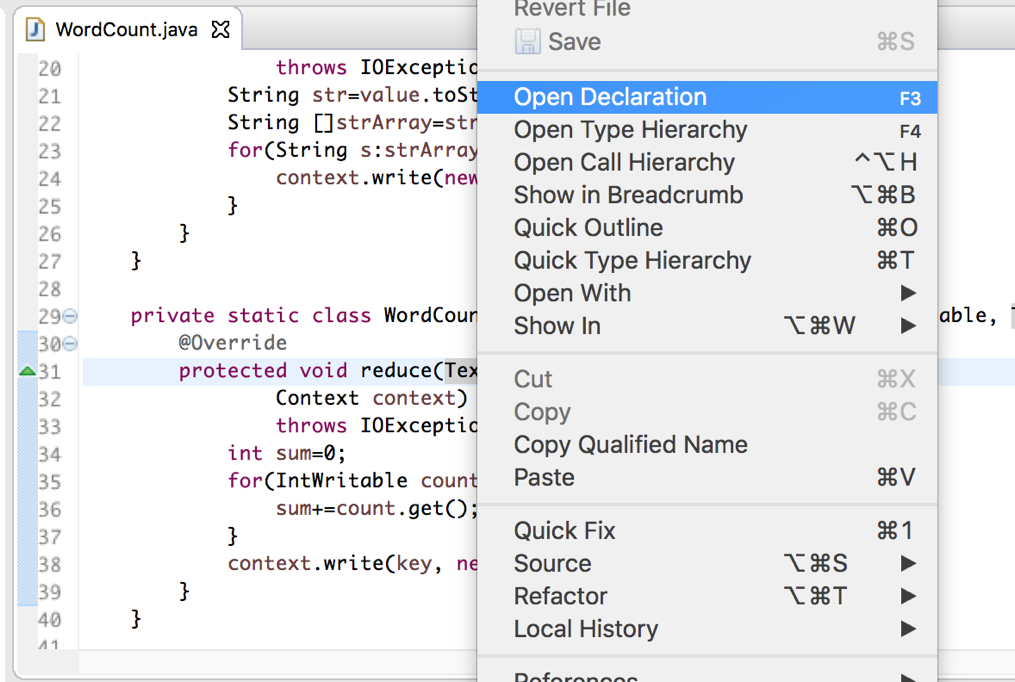Click 'sum+=count.get();' on line 36
The image size is (1015, 682).
[377, 509]
